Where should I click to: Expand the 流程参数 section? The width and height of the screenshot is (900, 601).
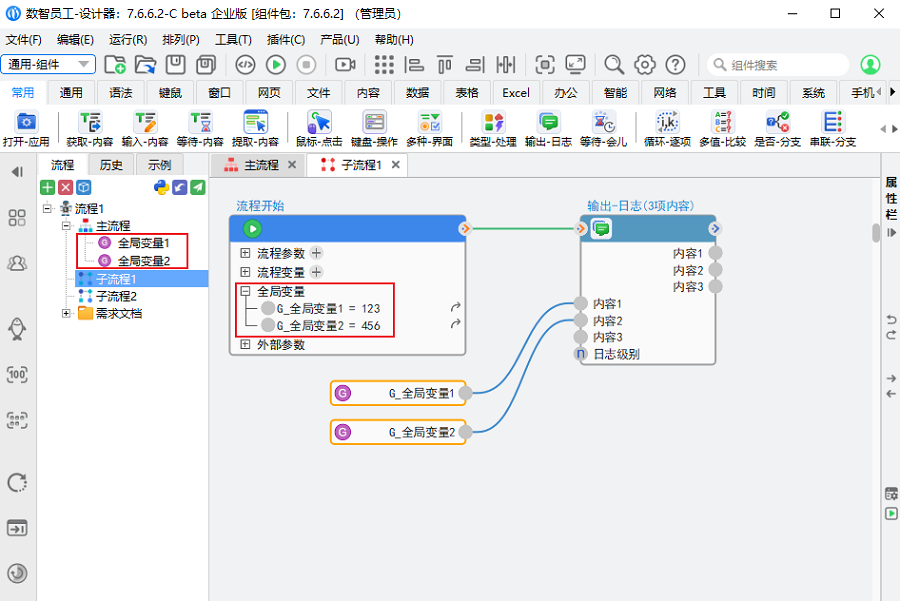[x=245, y=254]
